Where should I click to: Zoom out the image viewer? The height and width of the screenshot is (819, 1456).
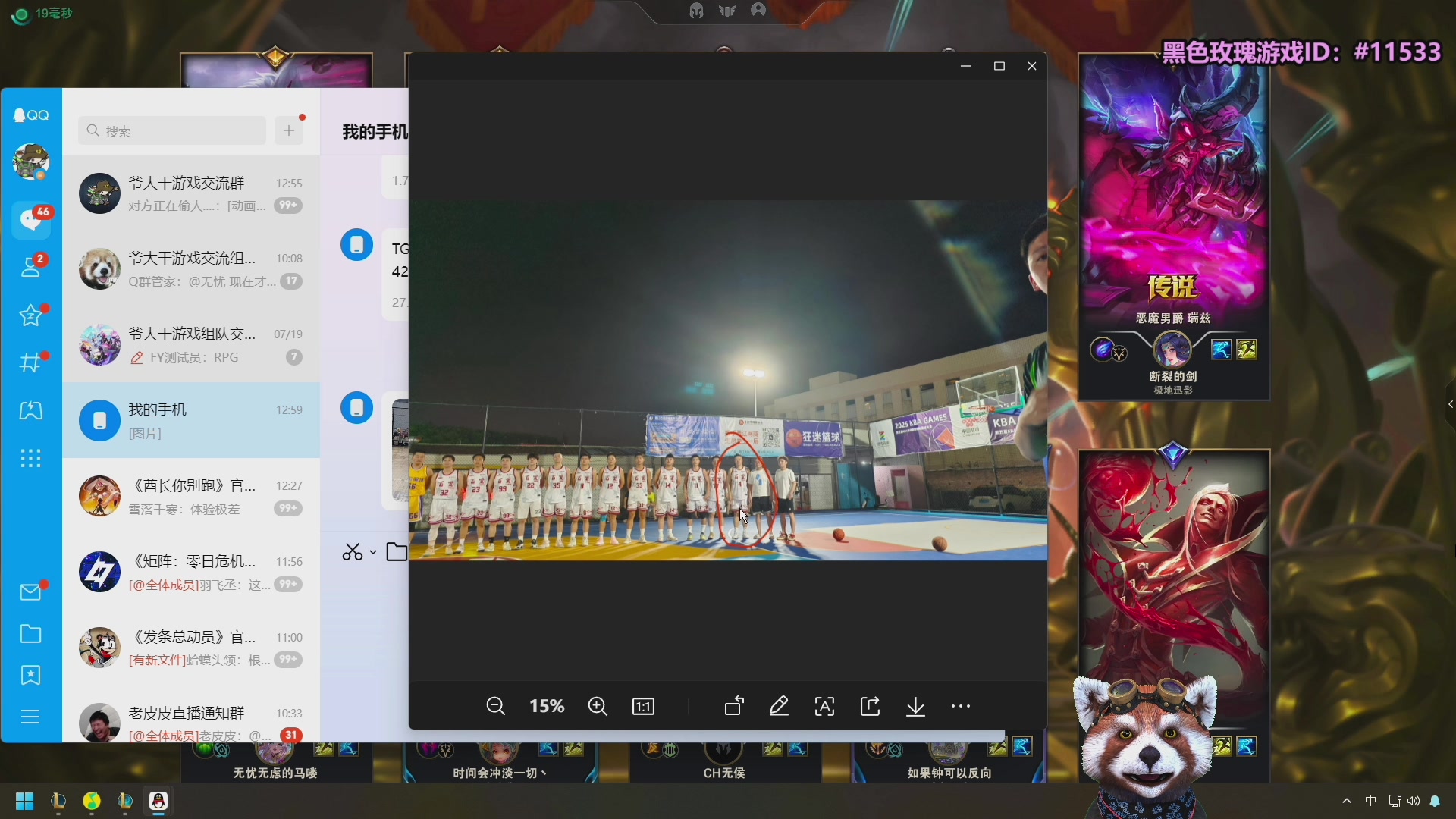click(495, 706)
